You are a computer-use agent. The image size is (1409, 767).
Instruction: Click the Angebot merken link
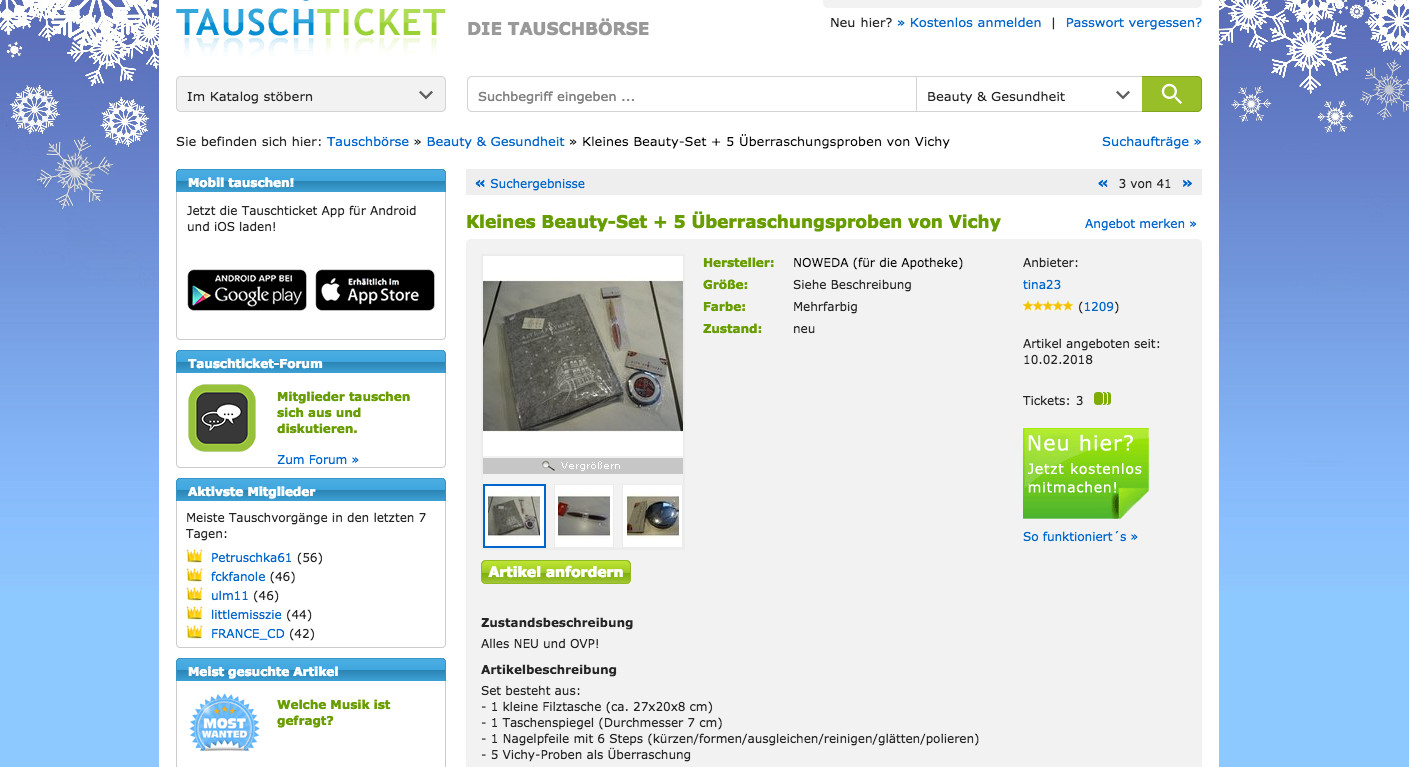[x=1141, y=224]
